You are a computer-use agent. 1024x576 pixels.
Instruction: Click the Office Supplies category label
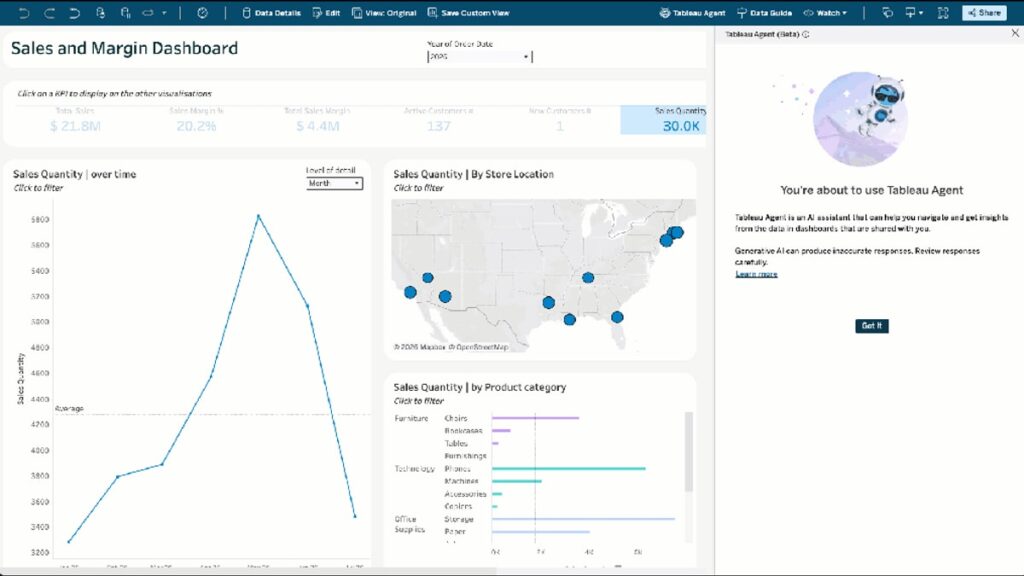coord(409,524)
